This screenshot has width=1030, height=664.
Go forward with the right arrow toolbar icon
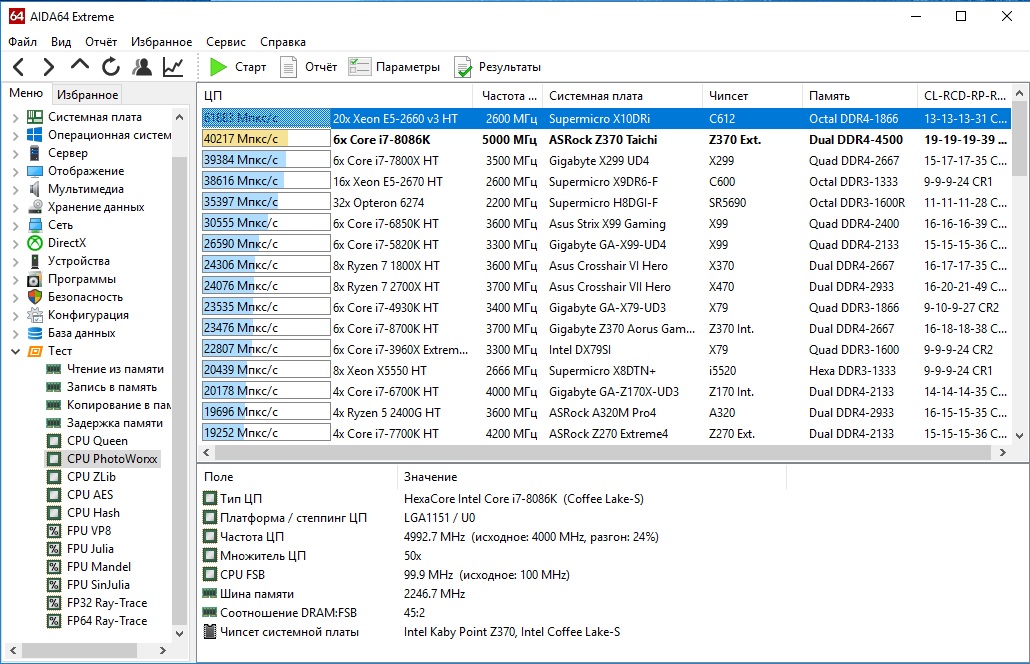coord(48,67)
